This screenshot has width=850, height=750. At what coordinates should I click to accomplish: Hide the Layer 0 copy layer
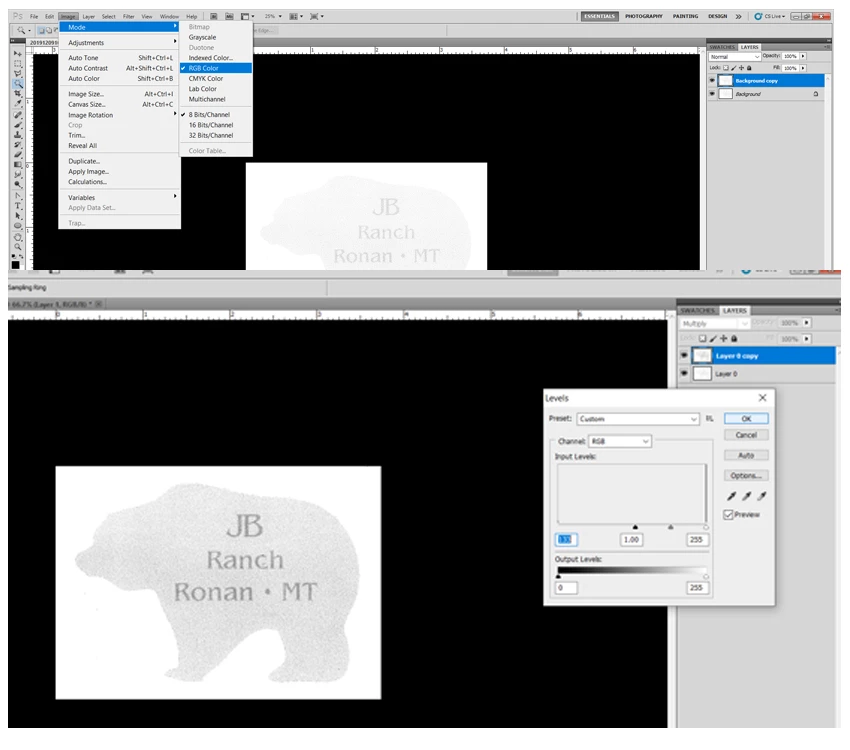(x=684, y=355)
